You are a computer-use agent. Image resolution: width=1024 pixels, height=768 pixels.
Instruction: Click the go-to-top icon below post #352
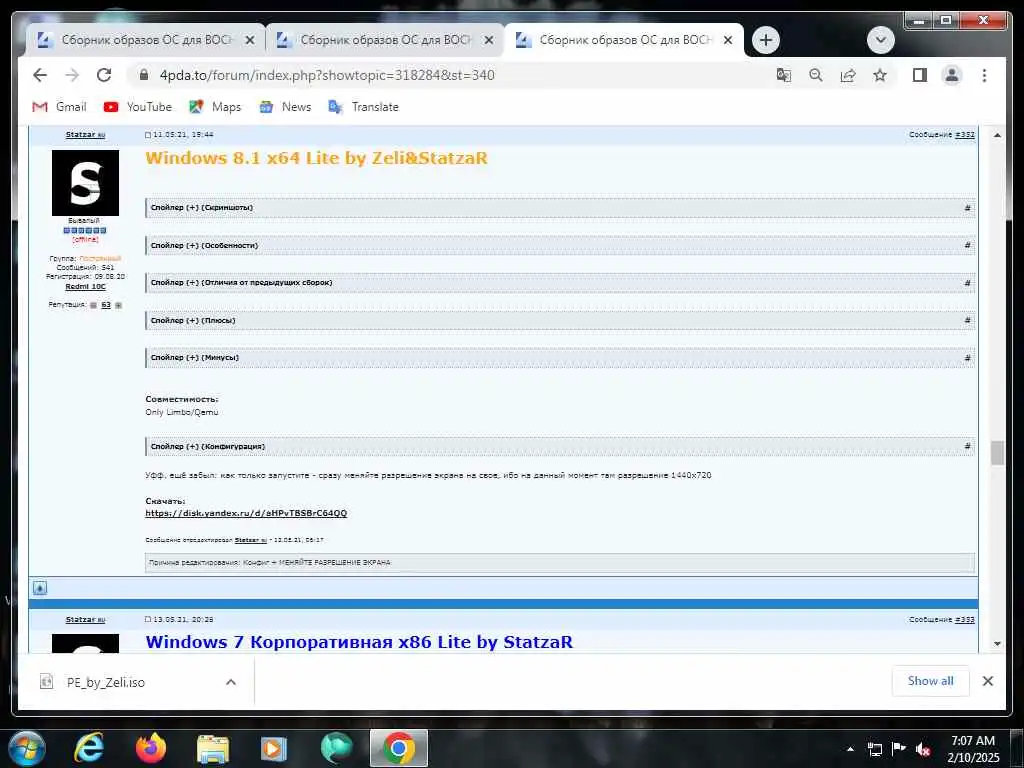[40, 588]
